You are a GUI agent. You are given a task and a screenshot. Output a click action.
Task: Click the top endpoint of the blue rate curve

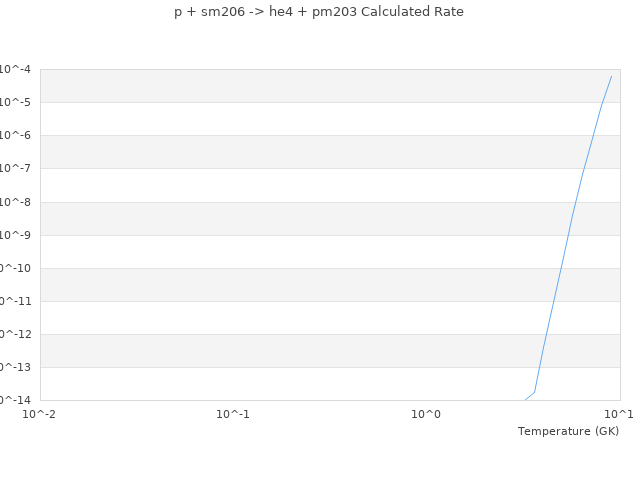[611, 76]
